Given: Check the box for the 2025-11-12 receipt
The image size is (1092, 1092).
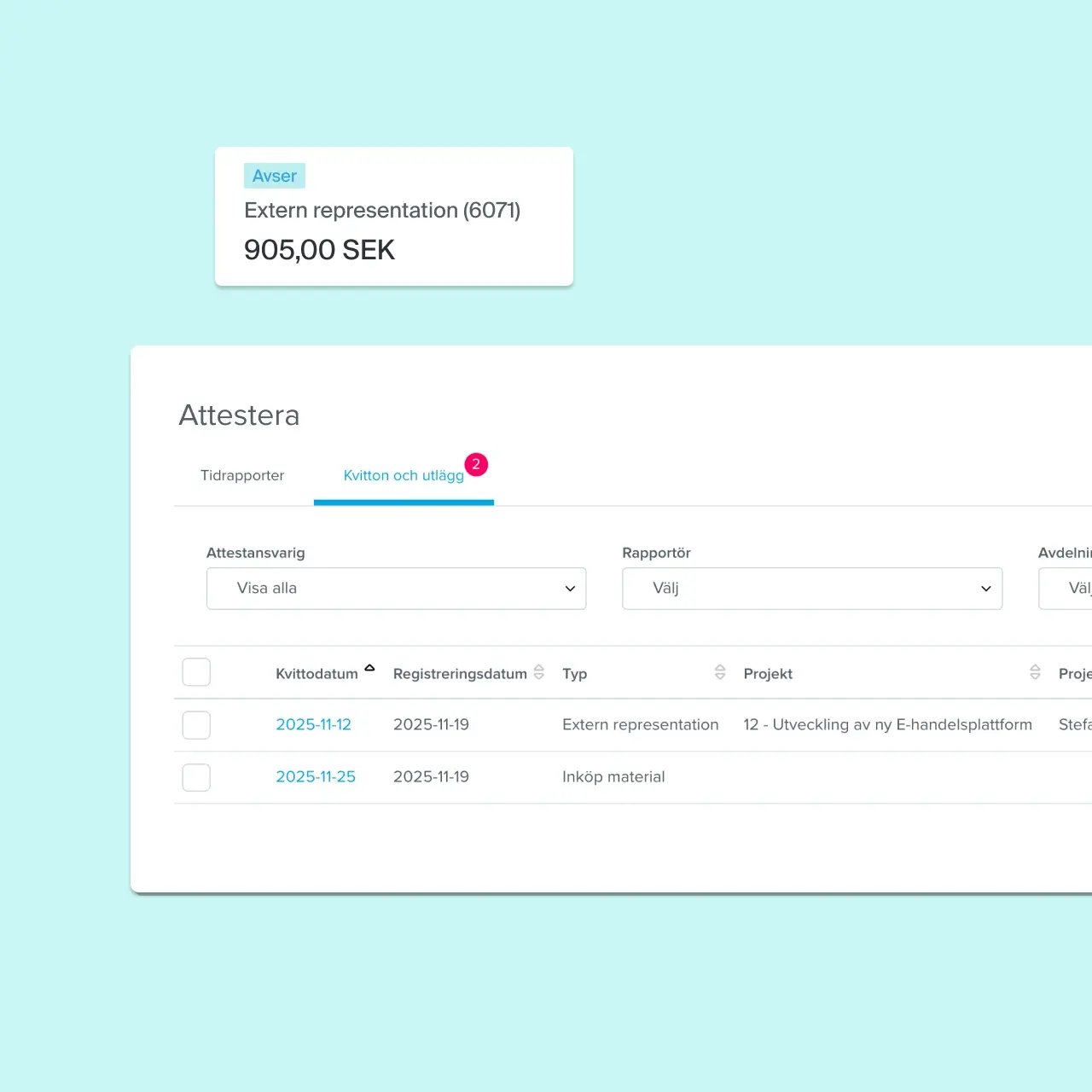Looking at the screenshot, I should click(x=196, y=725).
